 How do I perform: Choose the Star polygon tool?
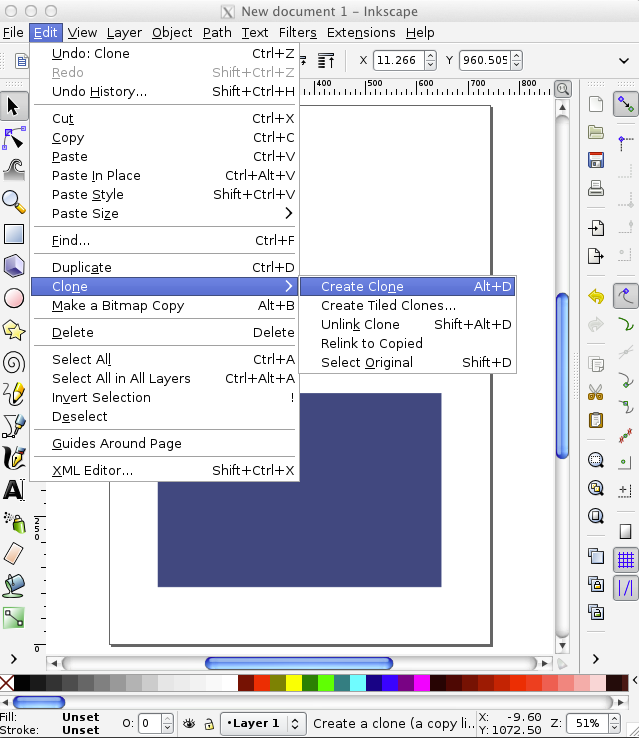[x=14, y=329]
